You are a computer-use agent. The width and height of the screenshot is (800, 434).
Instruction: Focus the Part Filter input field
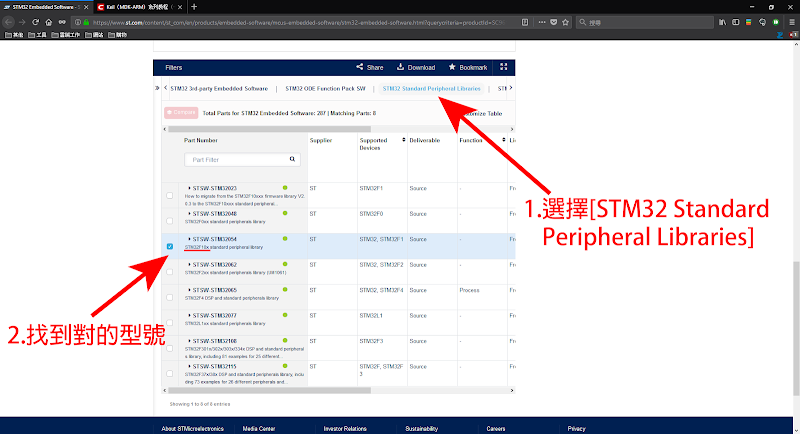tap(242, 160)
